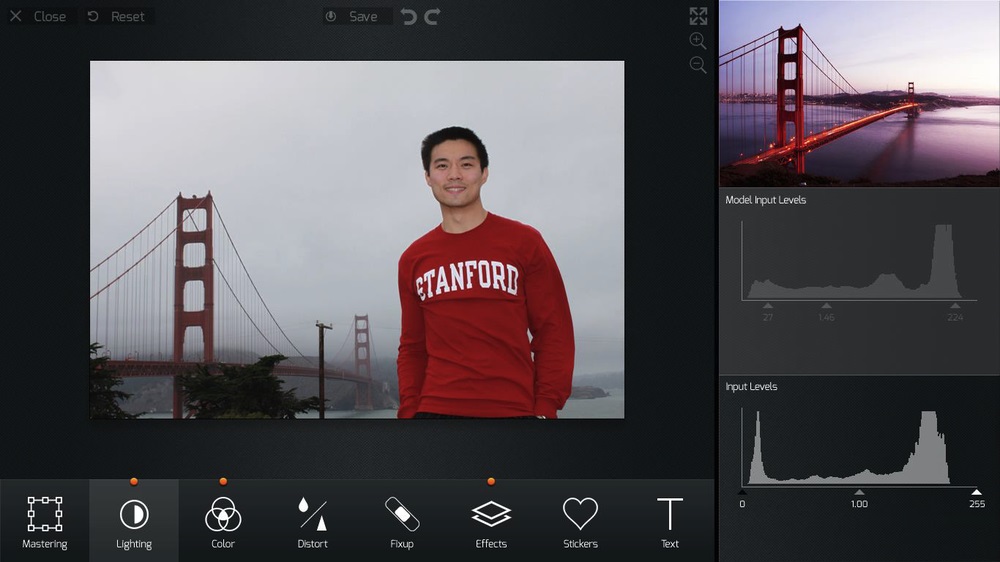Click the 'Input Levels' heading
Image resolution: width=1000 pixels, height=562 pixels.
pyautogui.click(x=751, y=387)
